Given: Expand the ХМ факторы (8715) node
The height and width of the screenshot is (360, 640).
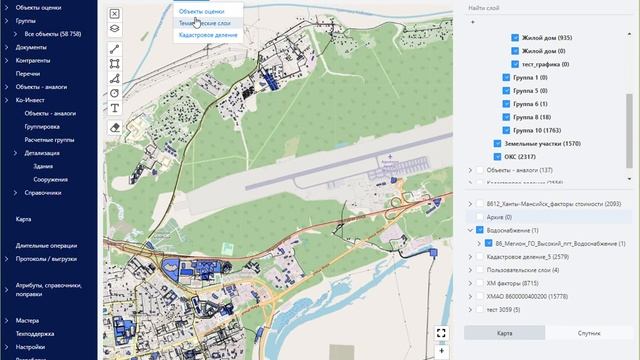Looking at the screenshot, I should click(x=470, y=283).
